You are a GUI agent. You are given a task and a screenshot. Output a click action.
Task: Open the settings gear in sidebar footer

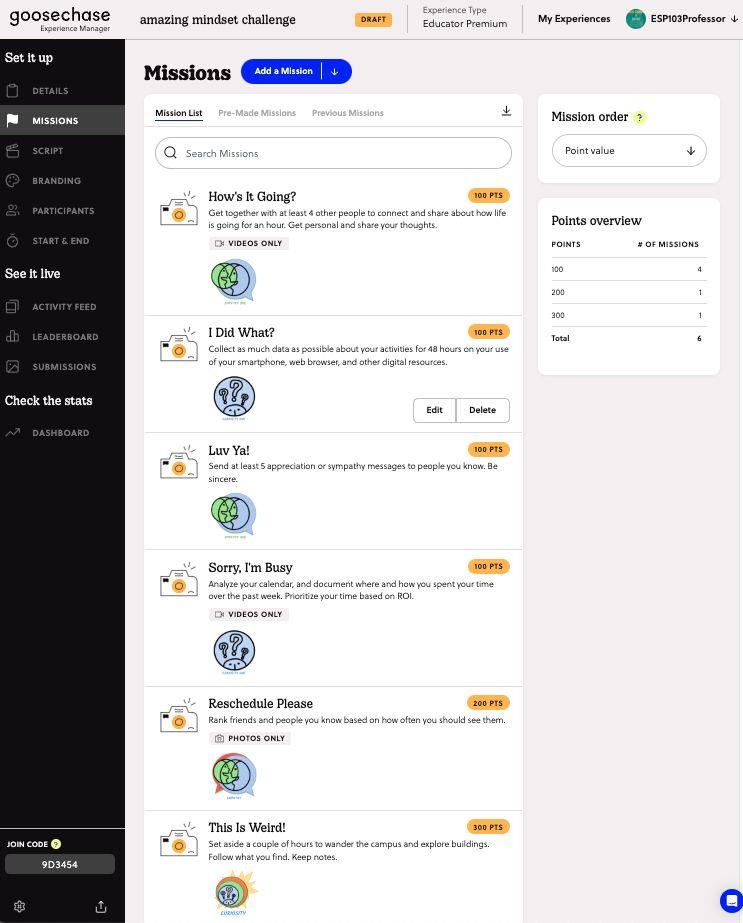[x=19, y=906]
